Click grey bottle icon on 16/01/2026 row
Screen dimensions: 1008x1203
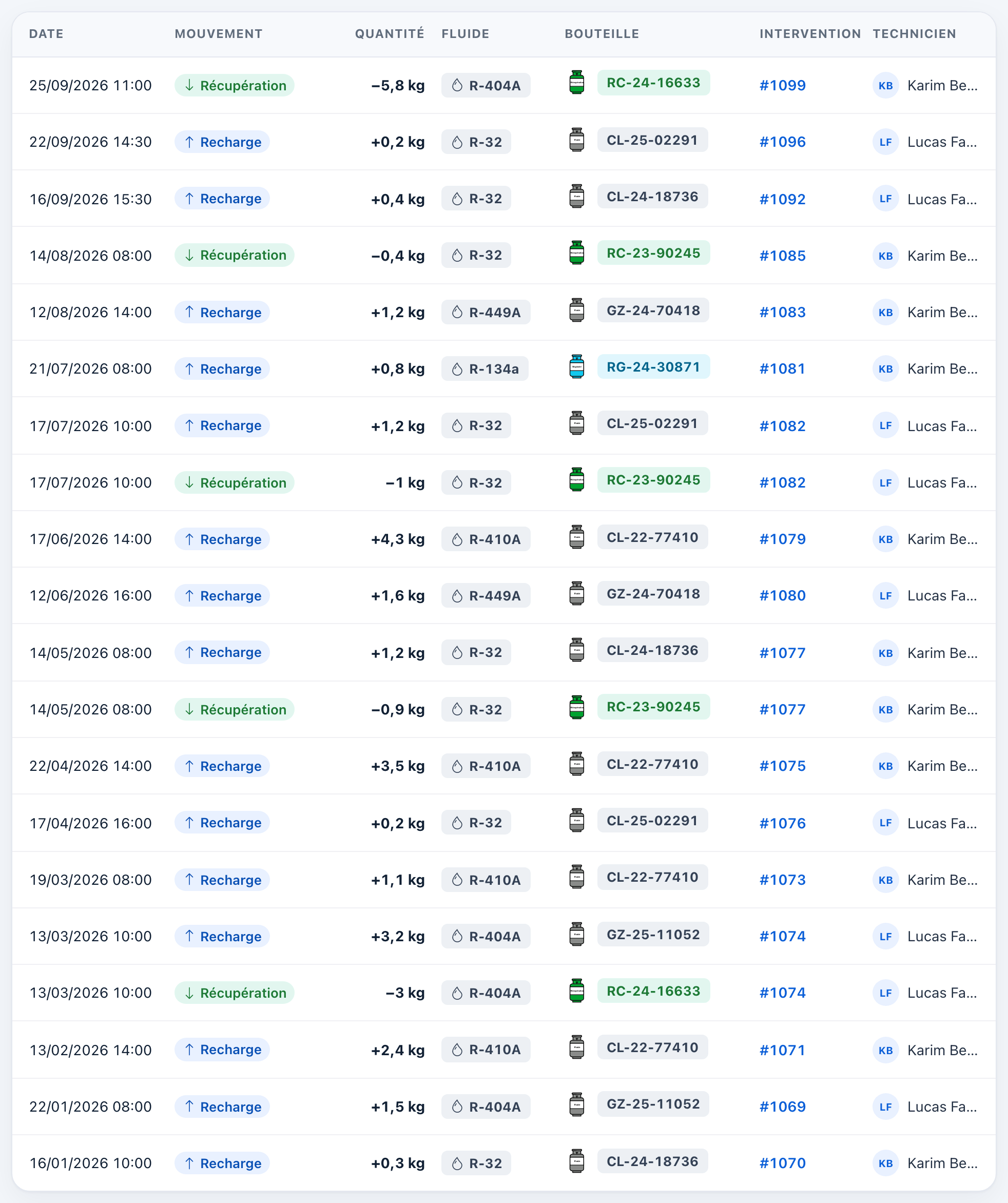coord(577,1161)
